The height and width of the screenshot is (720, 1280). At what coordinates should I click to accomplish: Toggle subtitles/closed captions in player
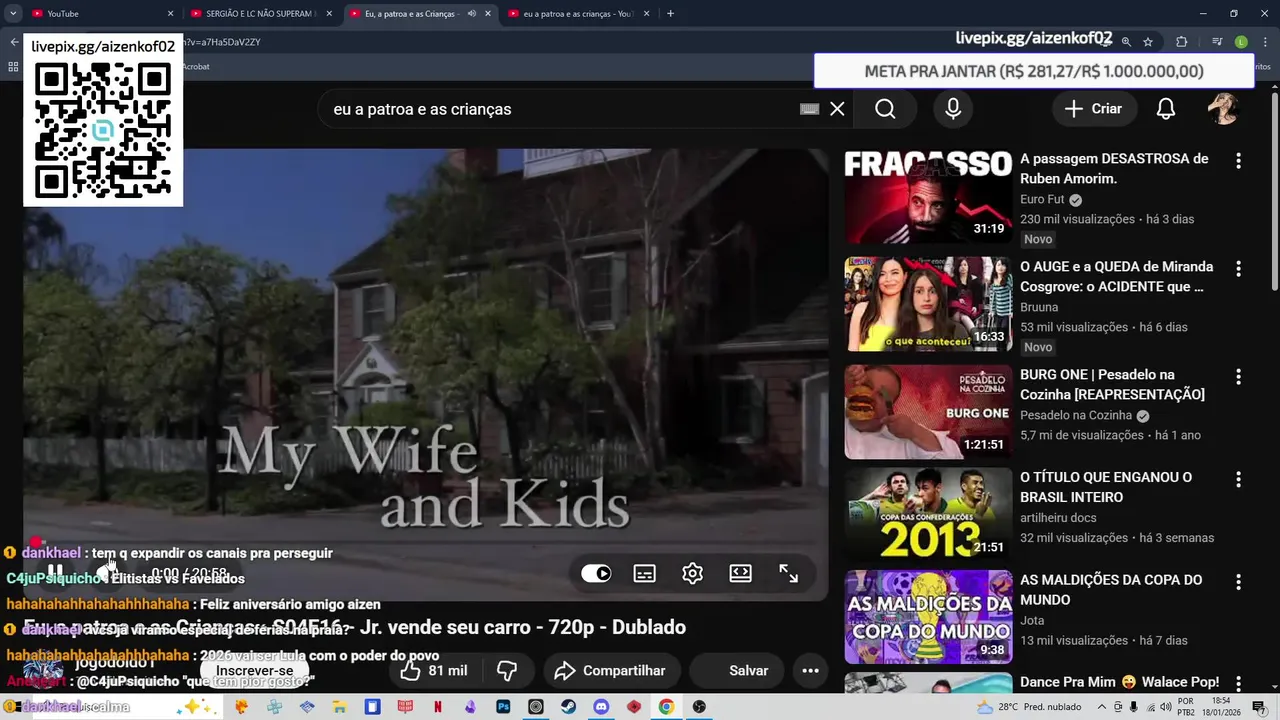[x=645, y=573]
